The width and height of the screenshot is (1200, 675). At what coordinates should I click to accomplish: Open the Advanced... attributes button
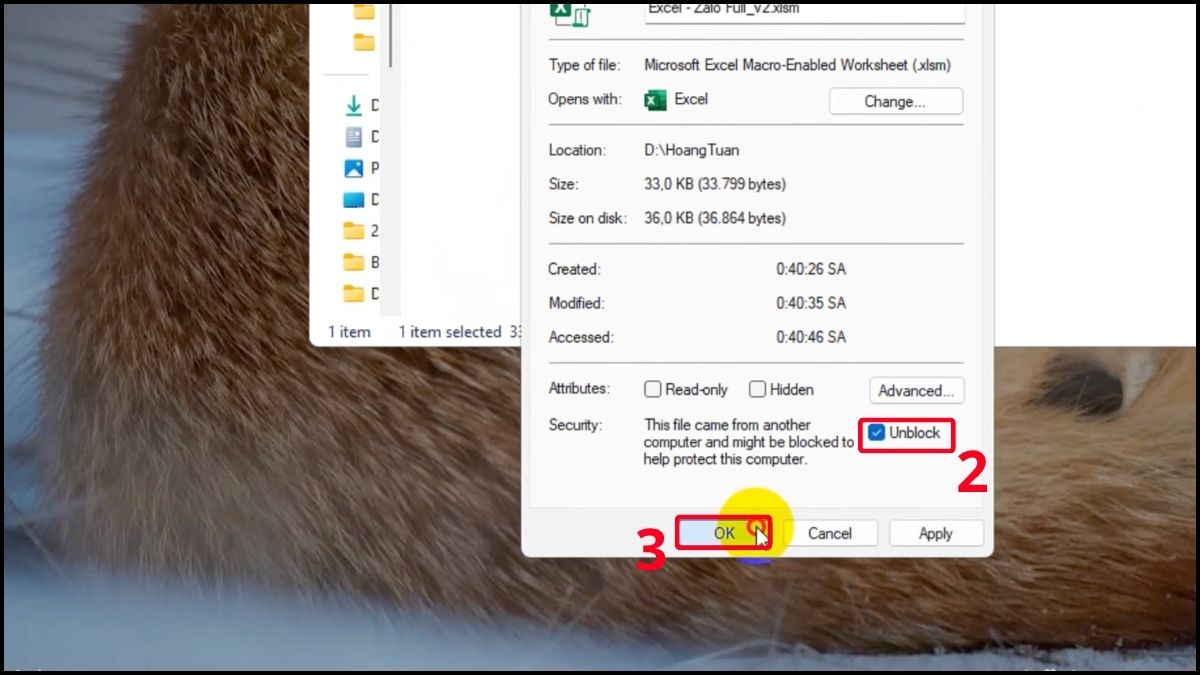point(916,390)
